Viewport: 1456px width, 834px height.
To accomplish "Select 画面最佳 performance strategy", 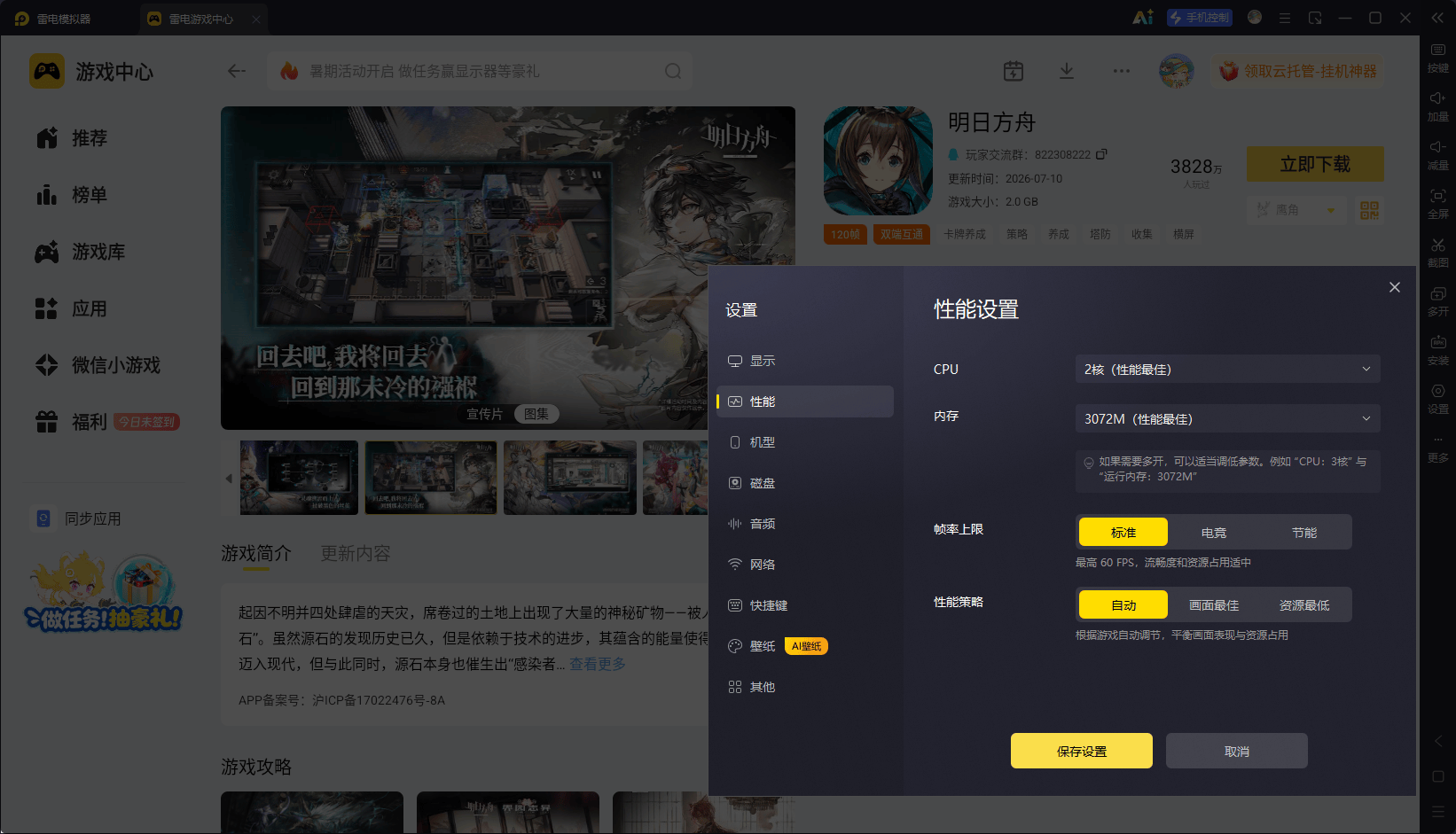I will [x=1214, y=604].
